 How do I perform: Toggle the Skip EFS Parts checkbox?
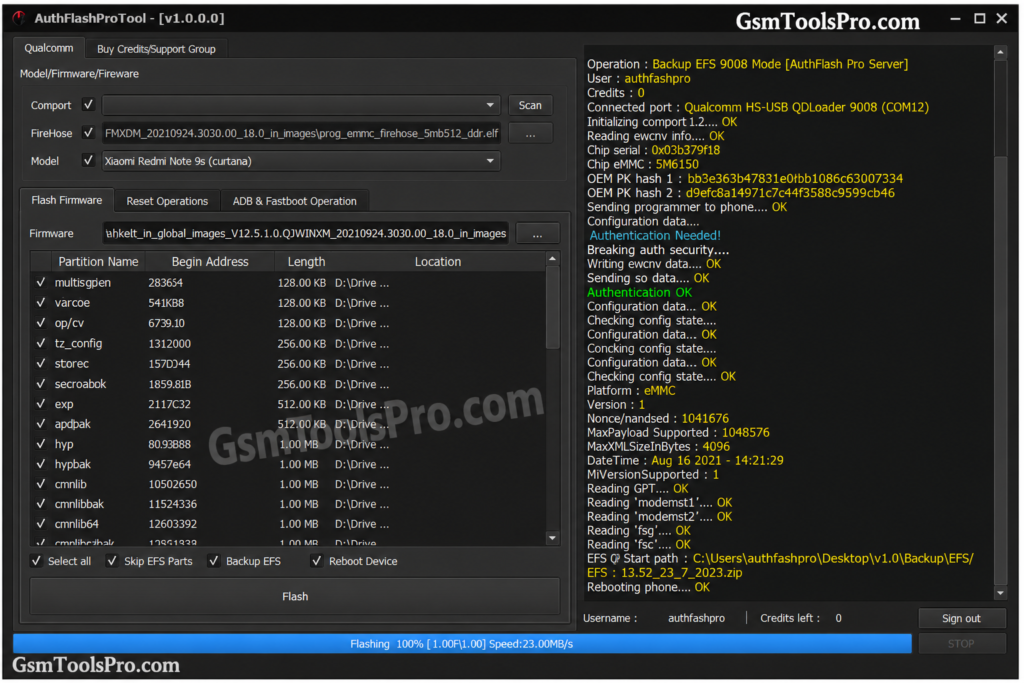112,561
